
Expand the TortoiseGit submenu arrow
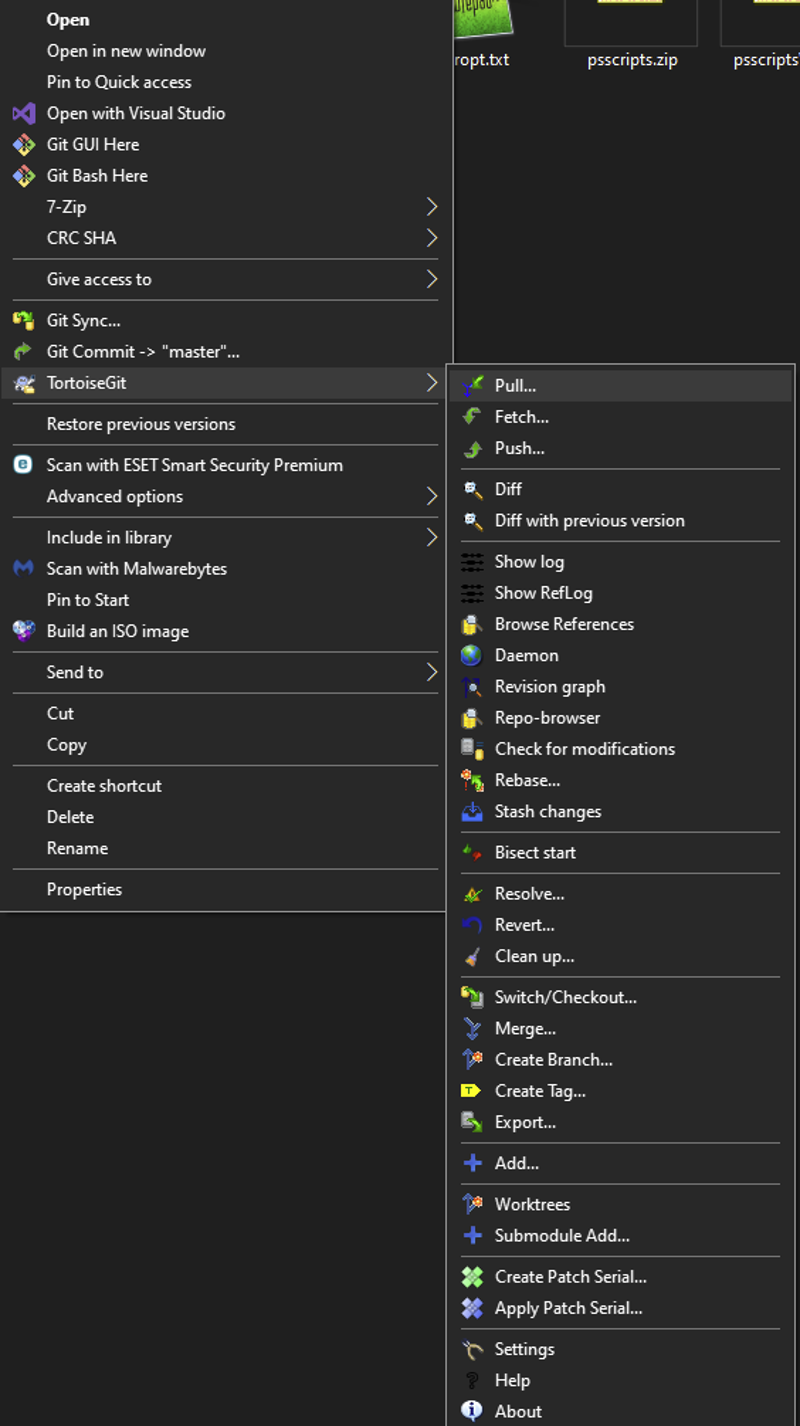click(432, 383)
